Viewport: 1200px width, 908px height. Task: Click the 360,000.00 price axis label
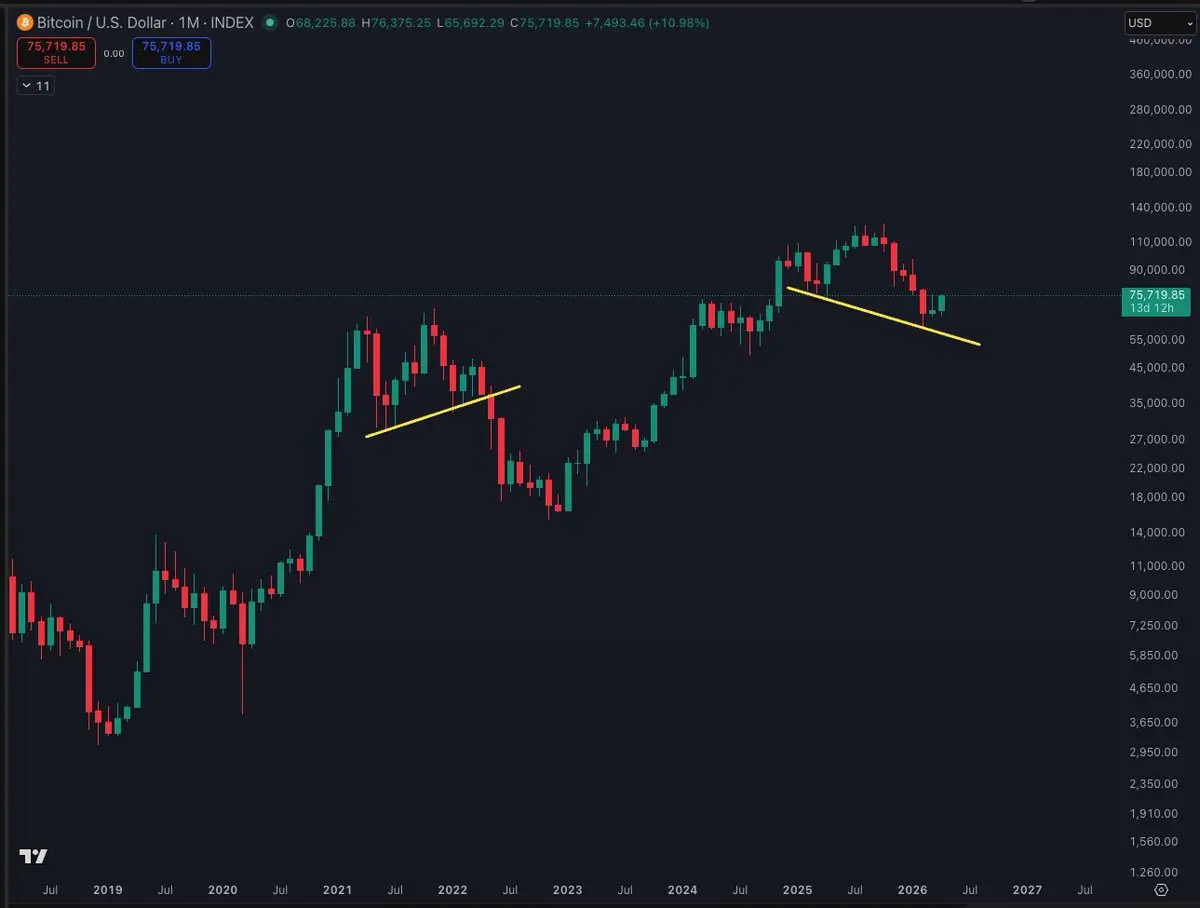tap(1159, 74)
